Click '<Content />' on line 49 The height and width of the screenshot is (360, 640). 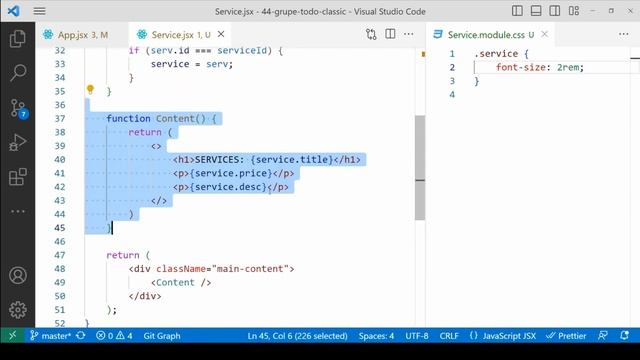(x=181, y=282)
